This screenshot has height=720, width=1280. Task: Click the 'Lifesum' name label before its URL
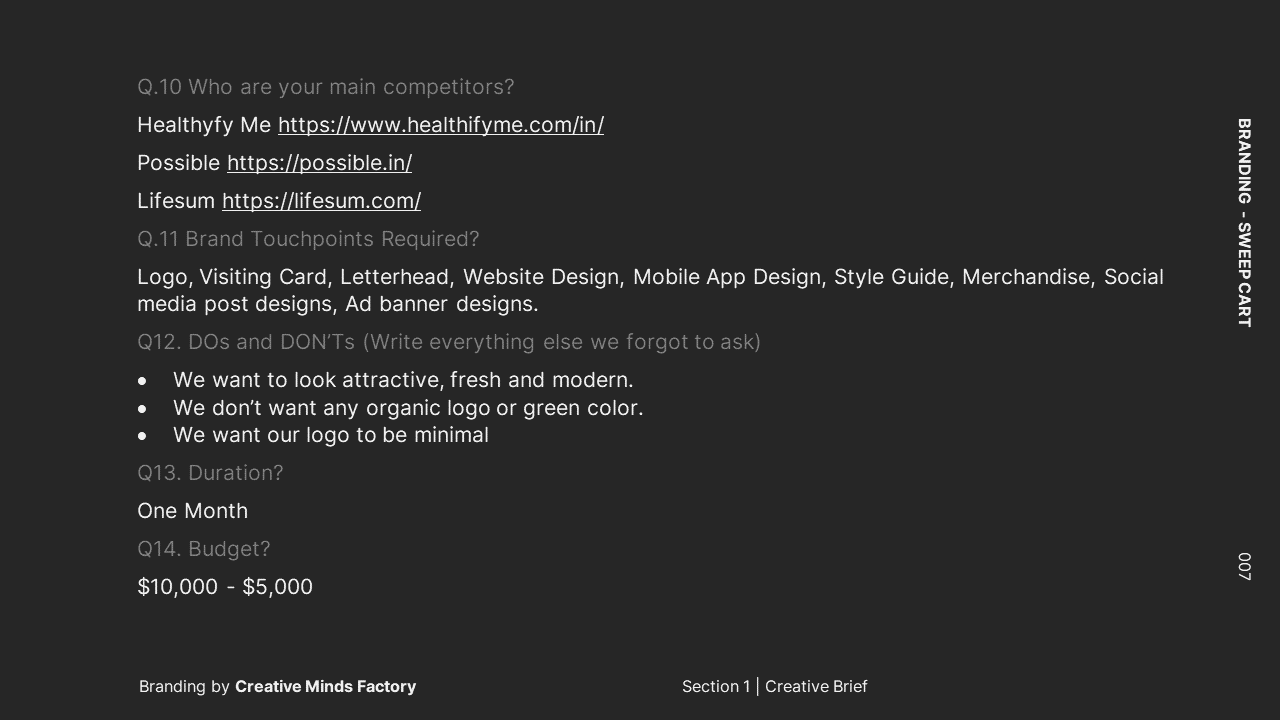(176, 201)
